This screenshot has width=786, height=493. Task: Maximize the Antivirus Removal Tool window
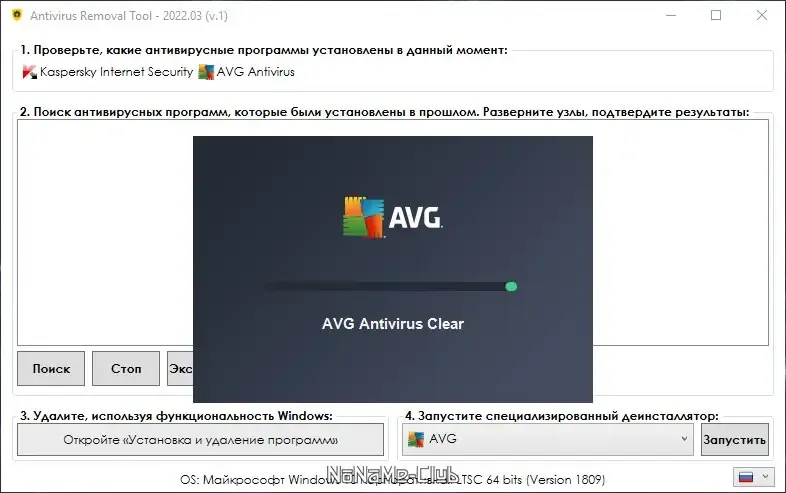(x=716, y=16)
